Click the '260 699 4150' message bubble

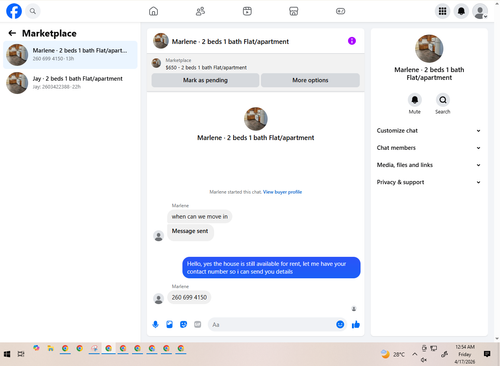(x=189, y=297)
